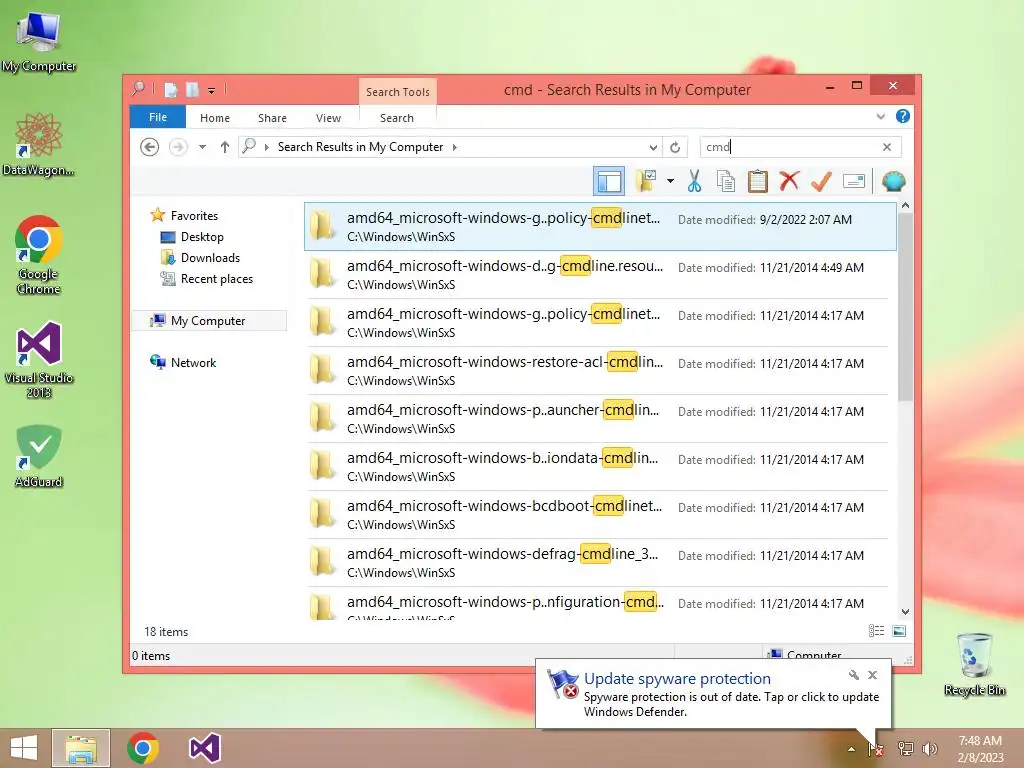Click the blue shell icon
The height and width of the screenshot is (768, 1024).
893,181
